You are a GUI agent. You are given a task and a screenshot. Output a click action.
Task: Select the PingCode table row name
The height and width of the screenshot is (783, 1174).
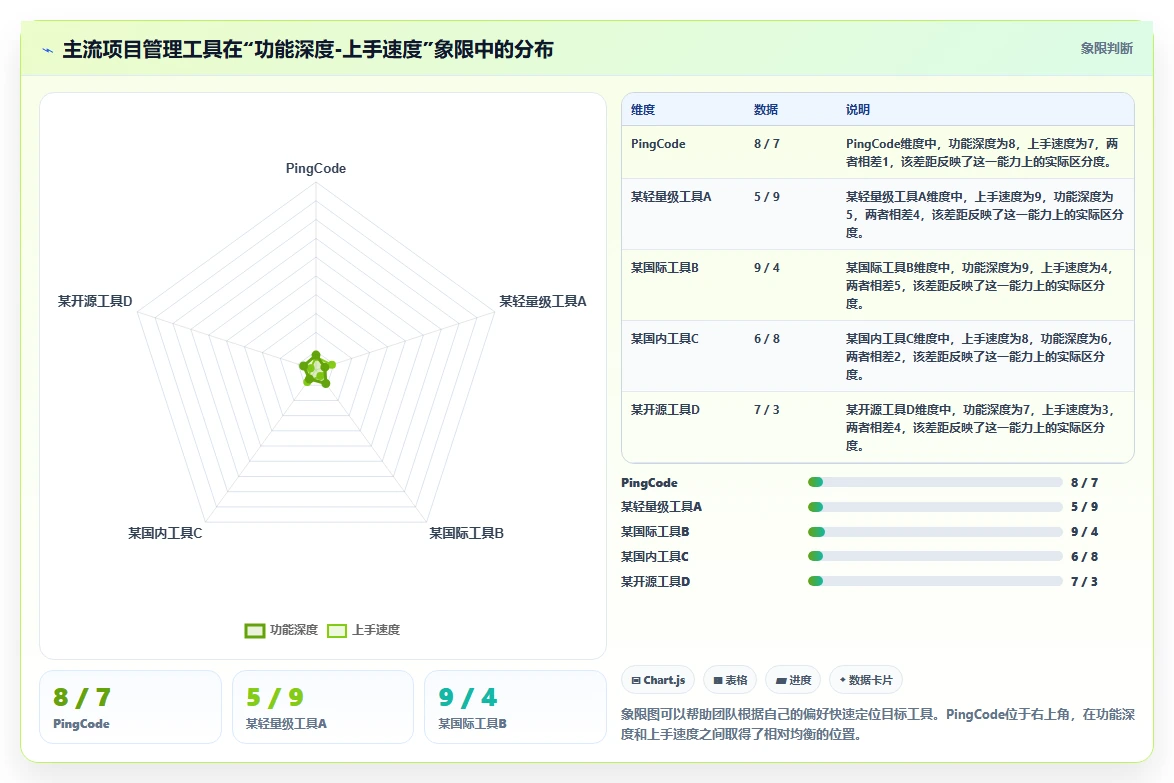click(x=658, y=144)
